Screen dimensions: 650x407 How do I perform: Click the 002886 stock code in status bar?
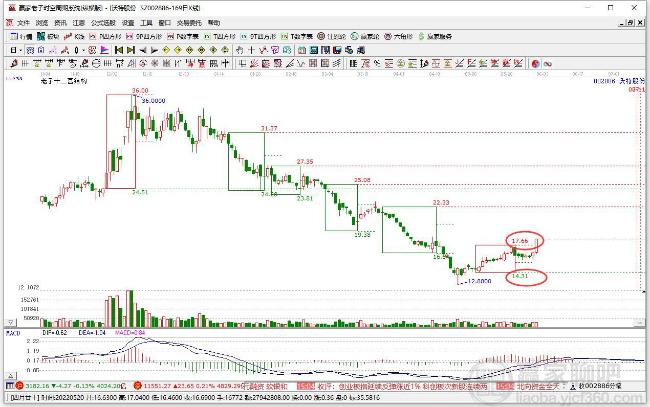pyautogui.click(x=600, y=386)
